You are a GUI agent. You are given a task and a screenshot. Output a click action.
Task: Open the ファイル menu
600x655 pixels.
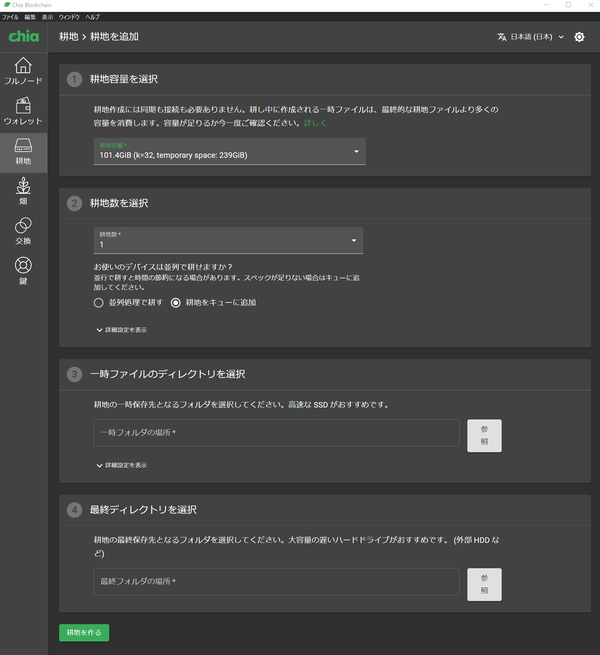[x=10, y=17]
